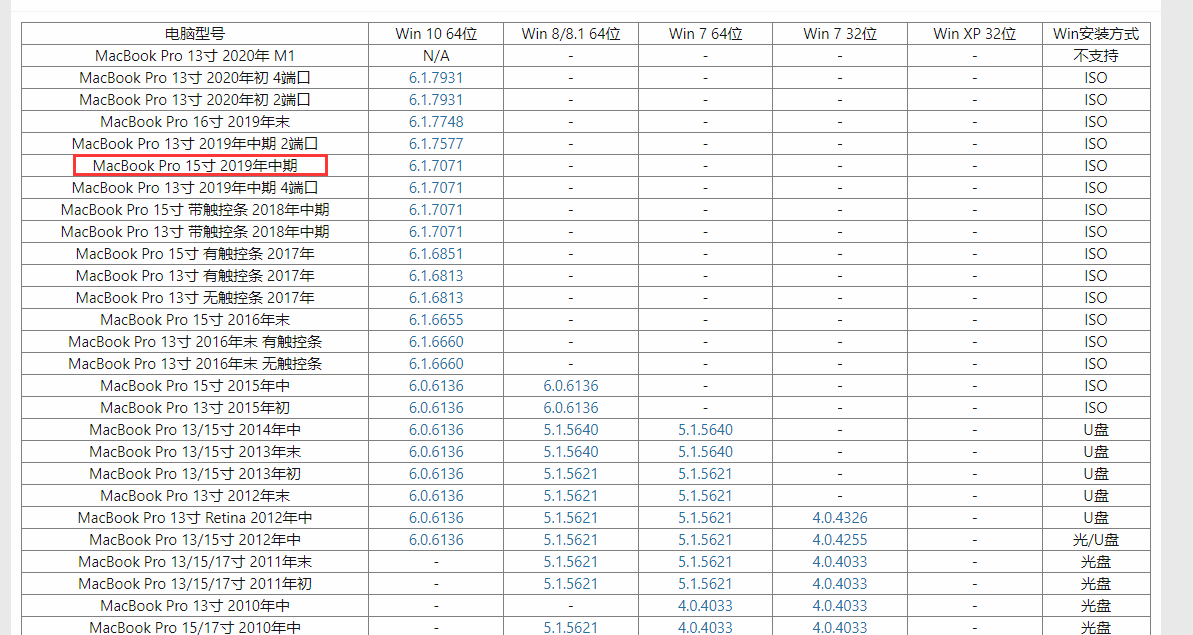
Task: Open Win 8/8.1 5.1.5640 link for 13/15寸 2014年中
Action: [x=571, y=430]
